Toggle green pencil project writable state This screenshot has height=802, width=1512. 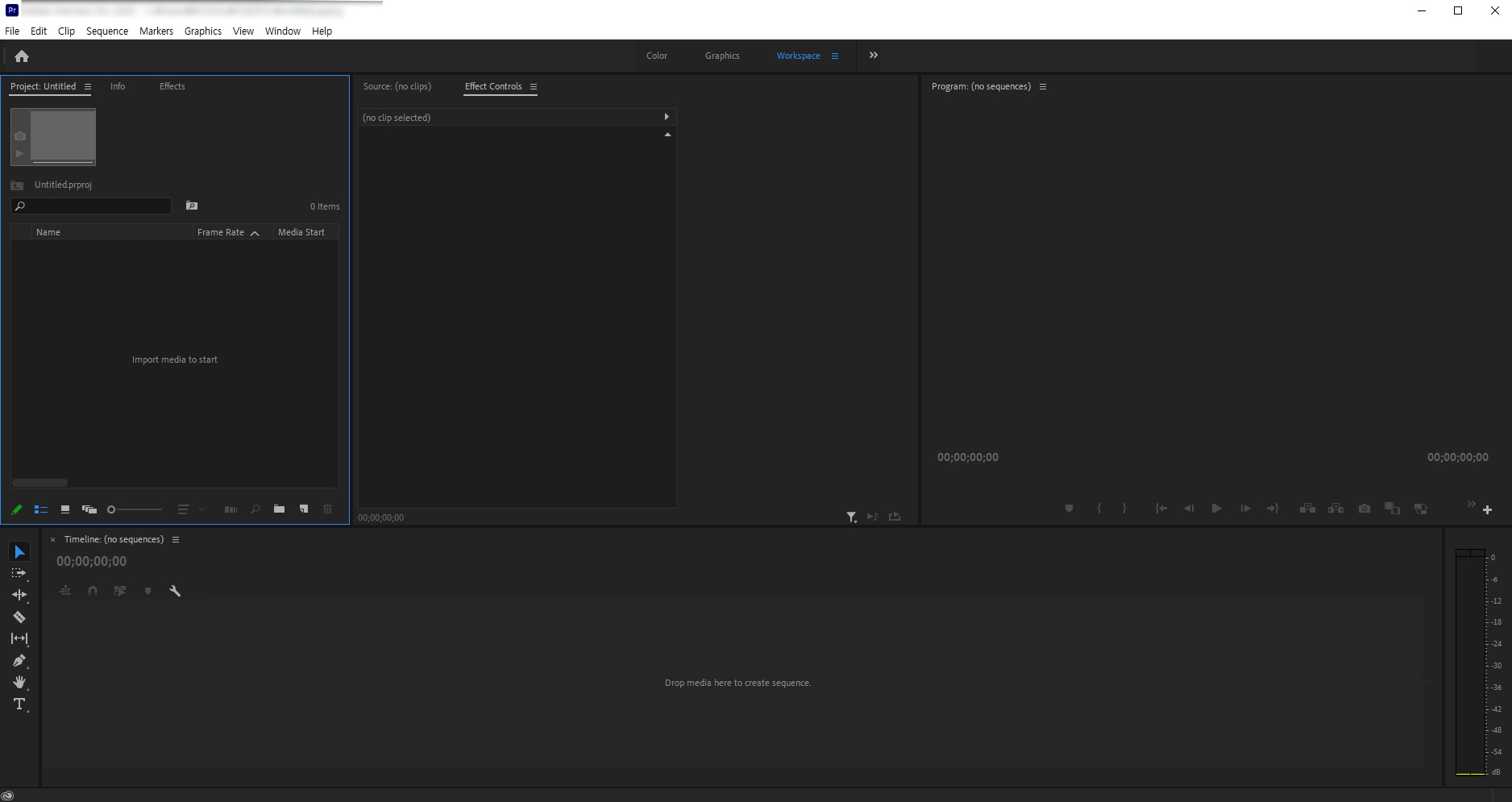point(17,509)
